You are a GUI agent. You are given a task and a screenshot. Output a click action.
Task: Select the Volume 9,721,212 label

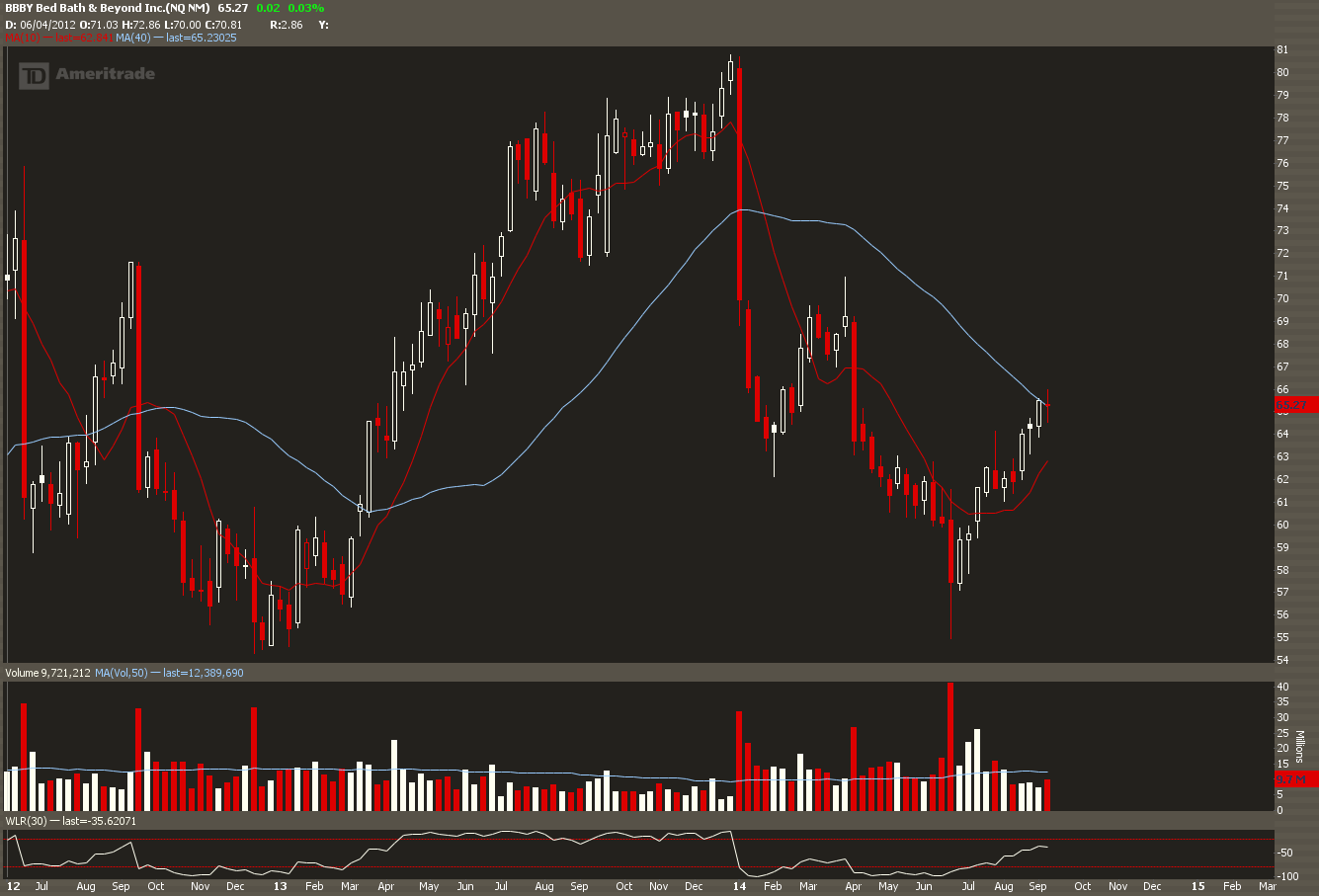(48, 673)
